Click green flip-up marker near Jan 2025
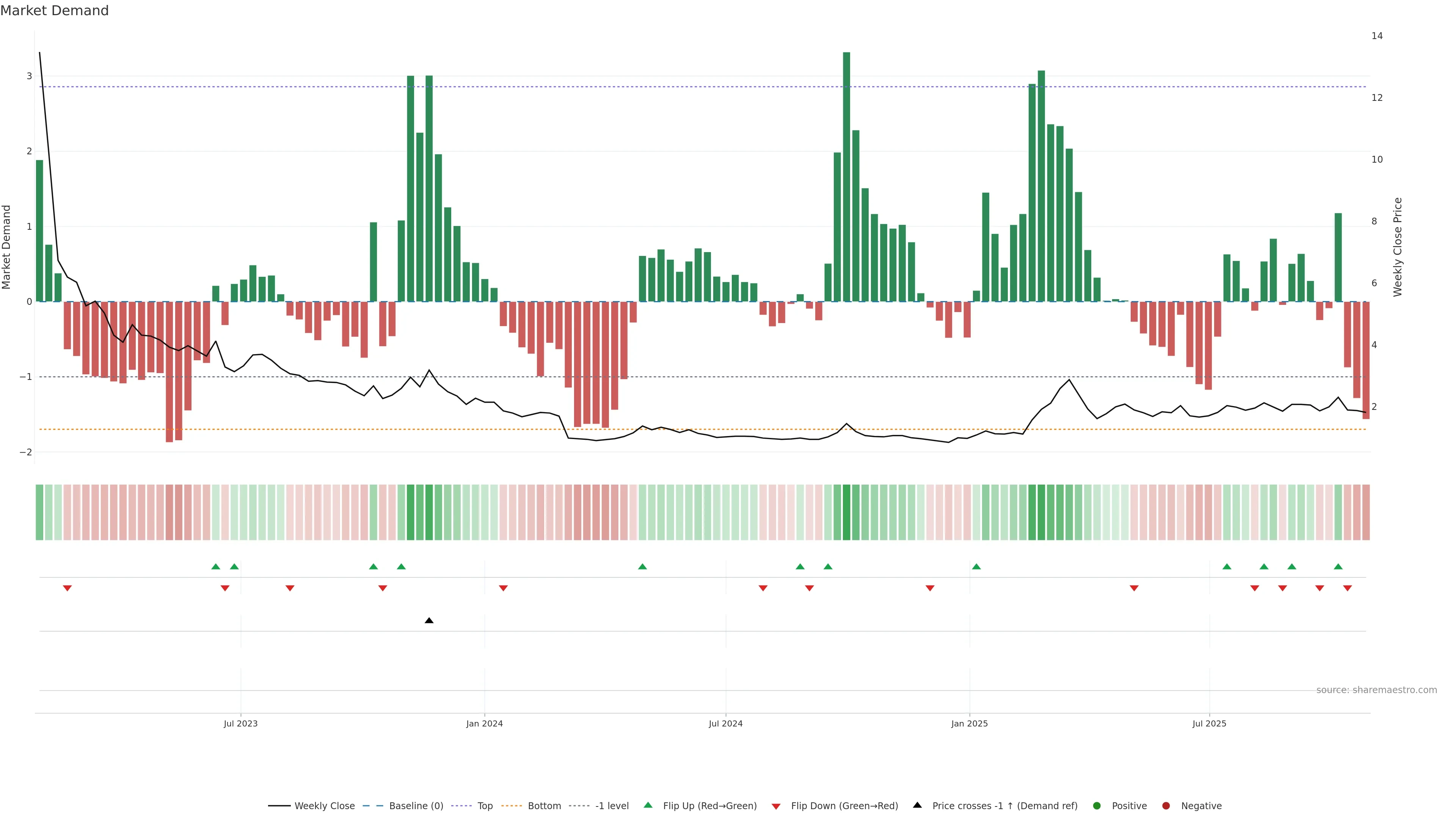The width and height of the screenshot is (1456, 819). pos(976,566)
